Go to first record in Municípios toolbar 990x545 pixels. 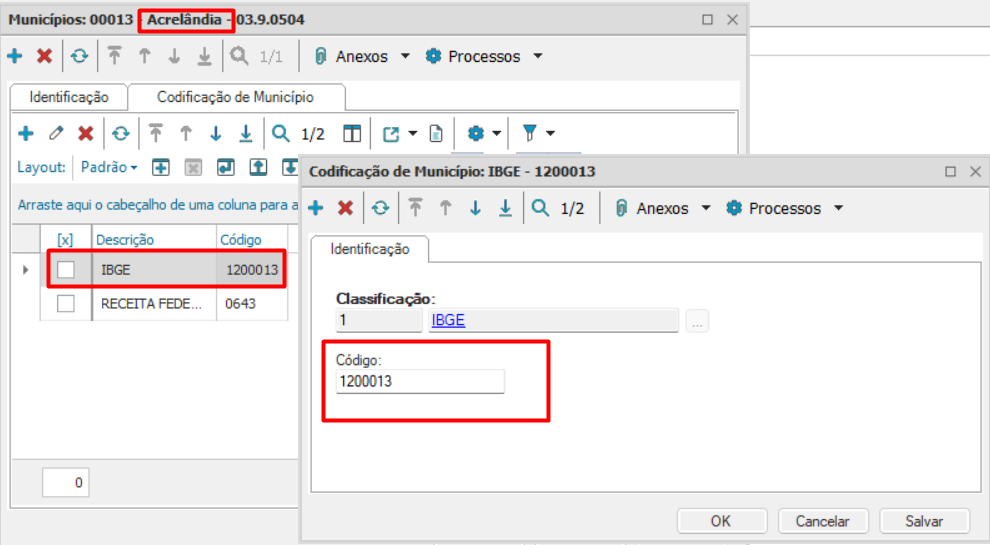[114, 56]
